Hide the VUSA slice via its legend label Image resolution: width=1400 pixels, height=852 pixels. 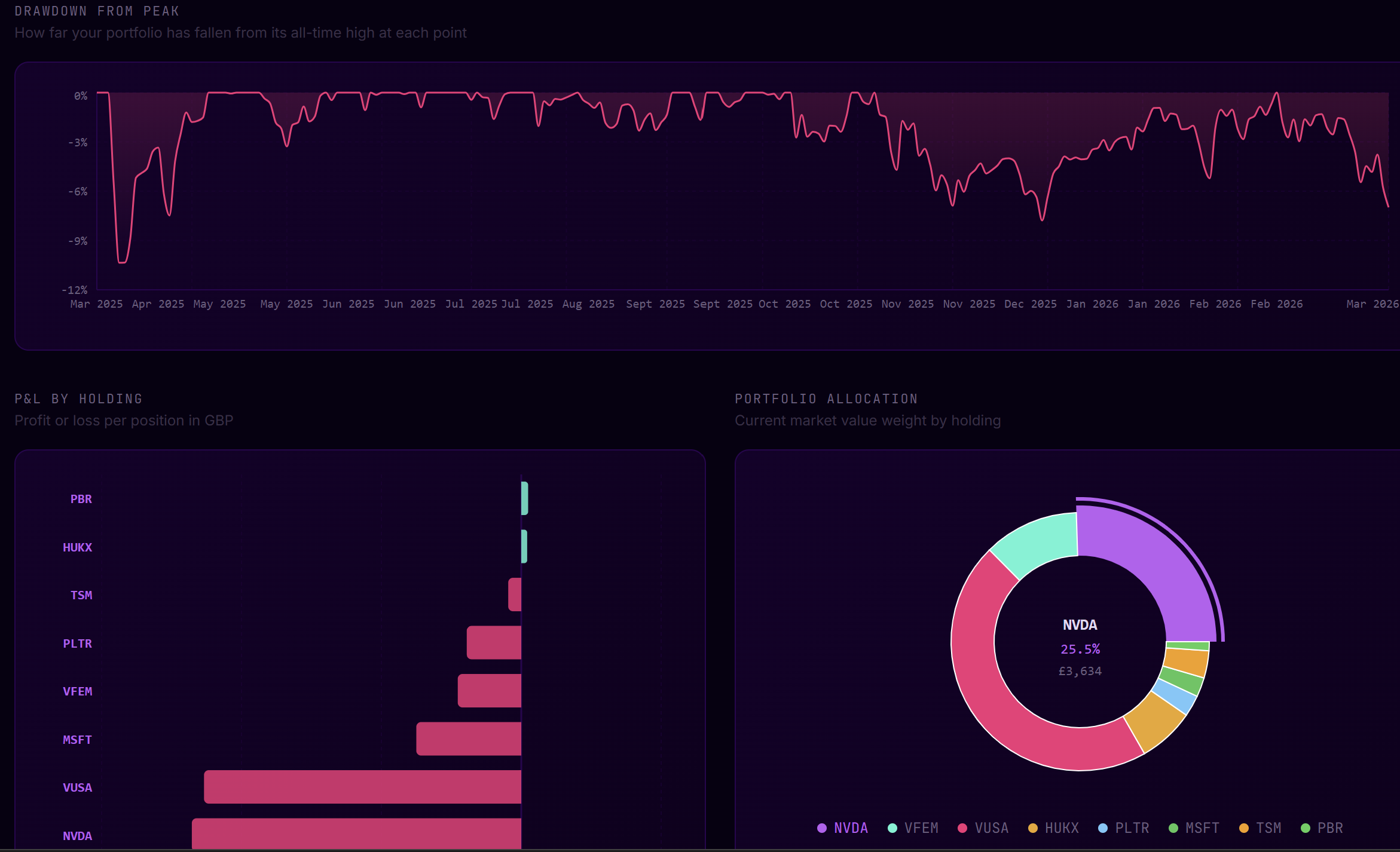pos(992,828)
